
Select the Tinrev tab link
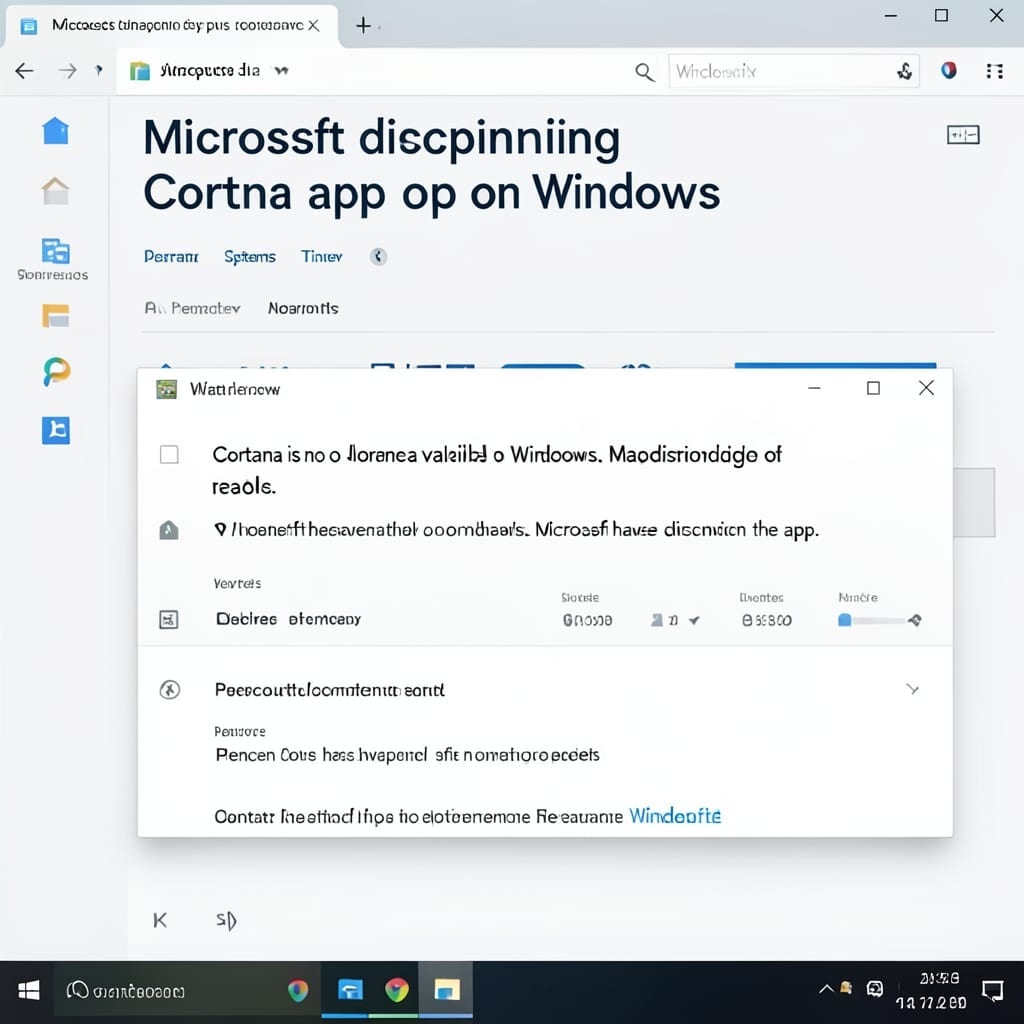[x=321, y=257]
